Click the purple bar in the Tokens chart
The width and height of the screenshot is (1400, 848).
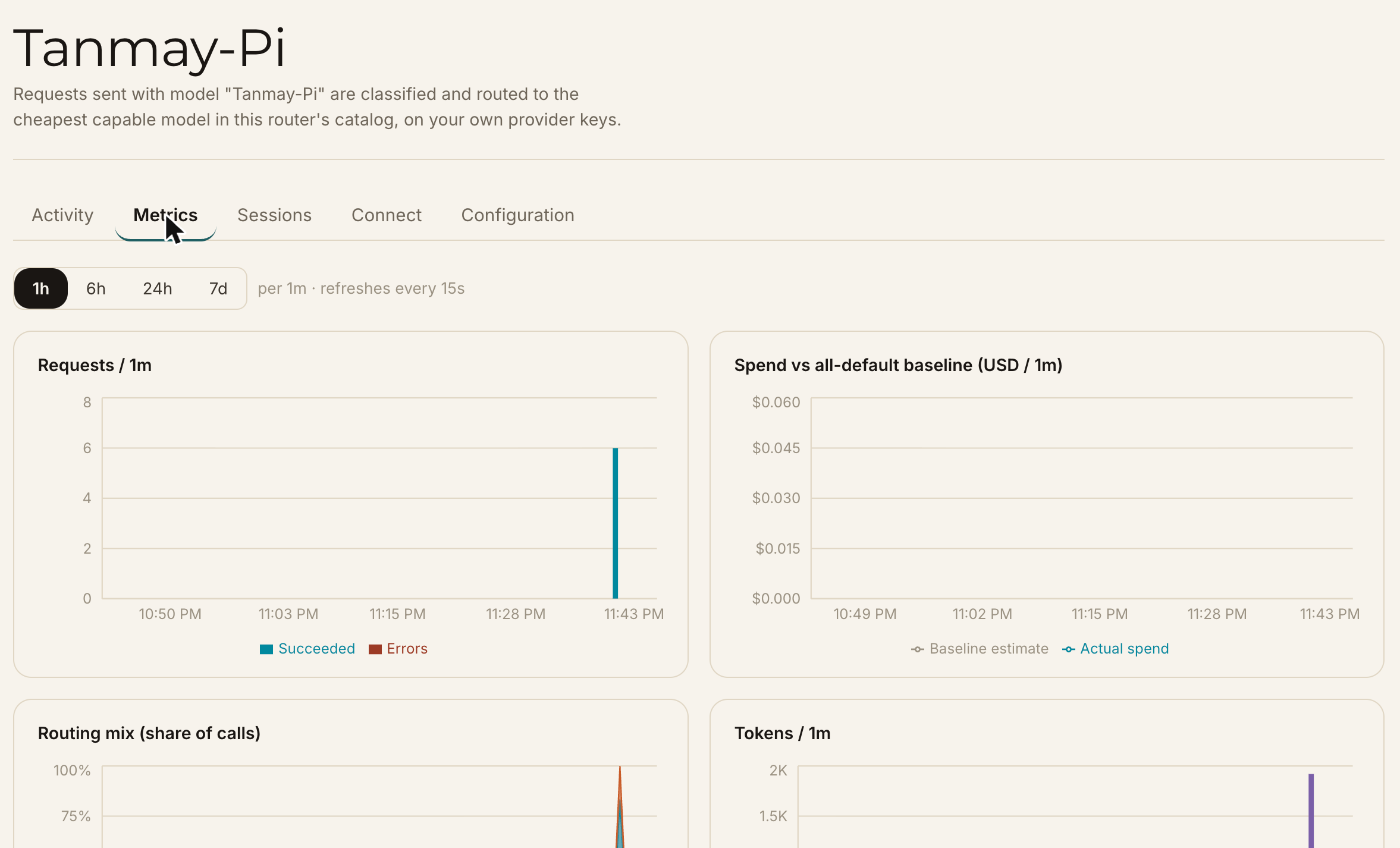pyautogui.click(x=1311, y=810)
